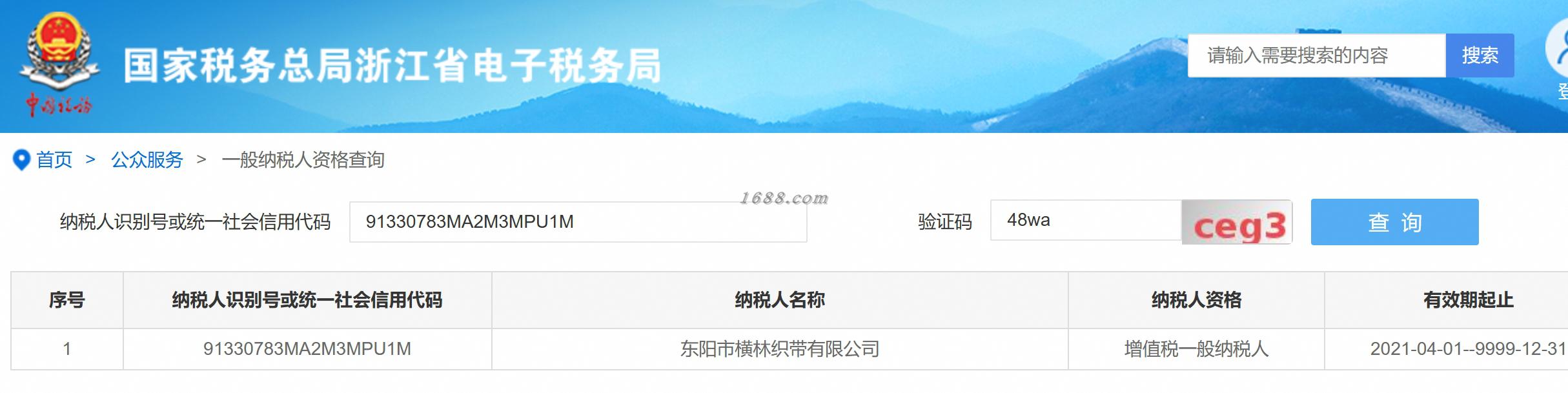
Task: Refresh the ceg3 captcha image
Action: click(1237, 222)
